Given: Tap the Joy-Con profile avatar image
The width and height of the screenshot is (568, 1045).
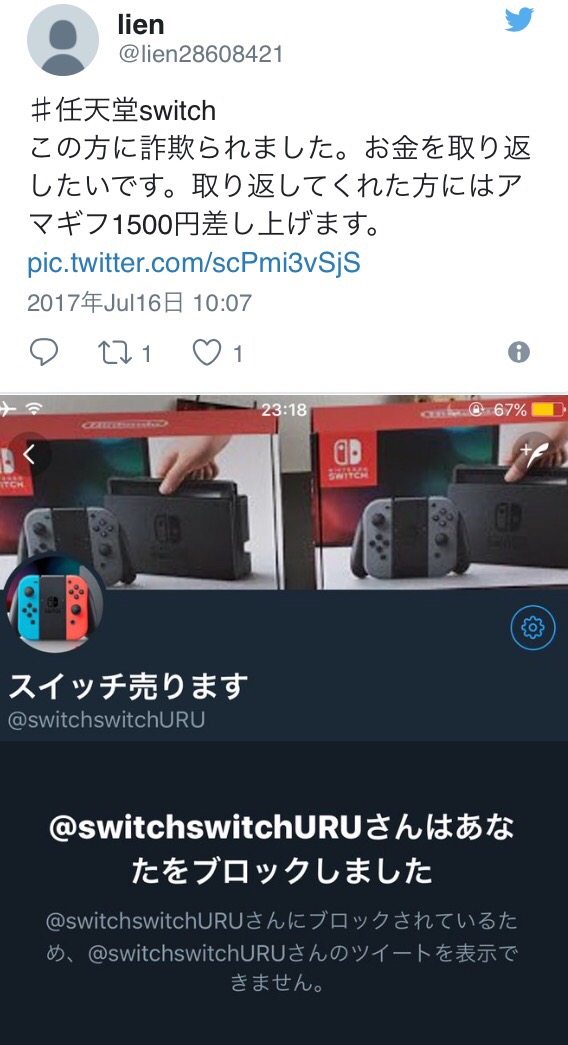Looking at the screenshot, I should (55, 603).
